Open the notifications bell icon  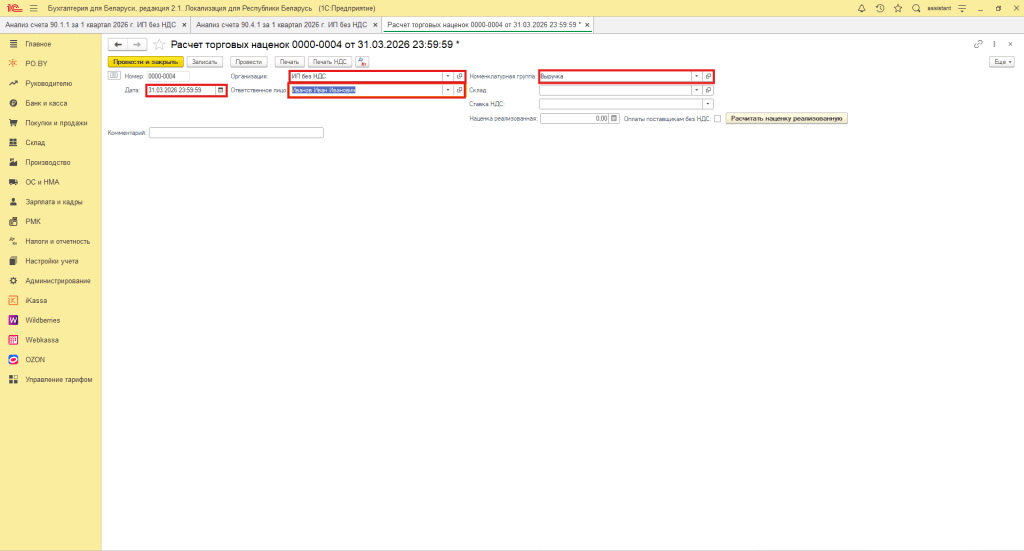862,8
